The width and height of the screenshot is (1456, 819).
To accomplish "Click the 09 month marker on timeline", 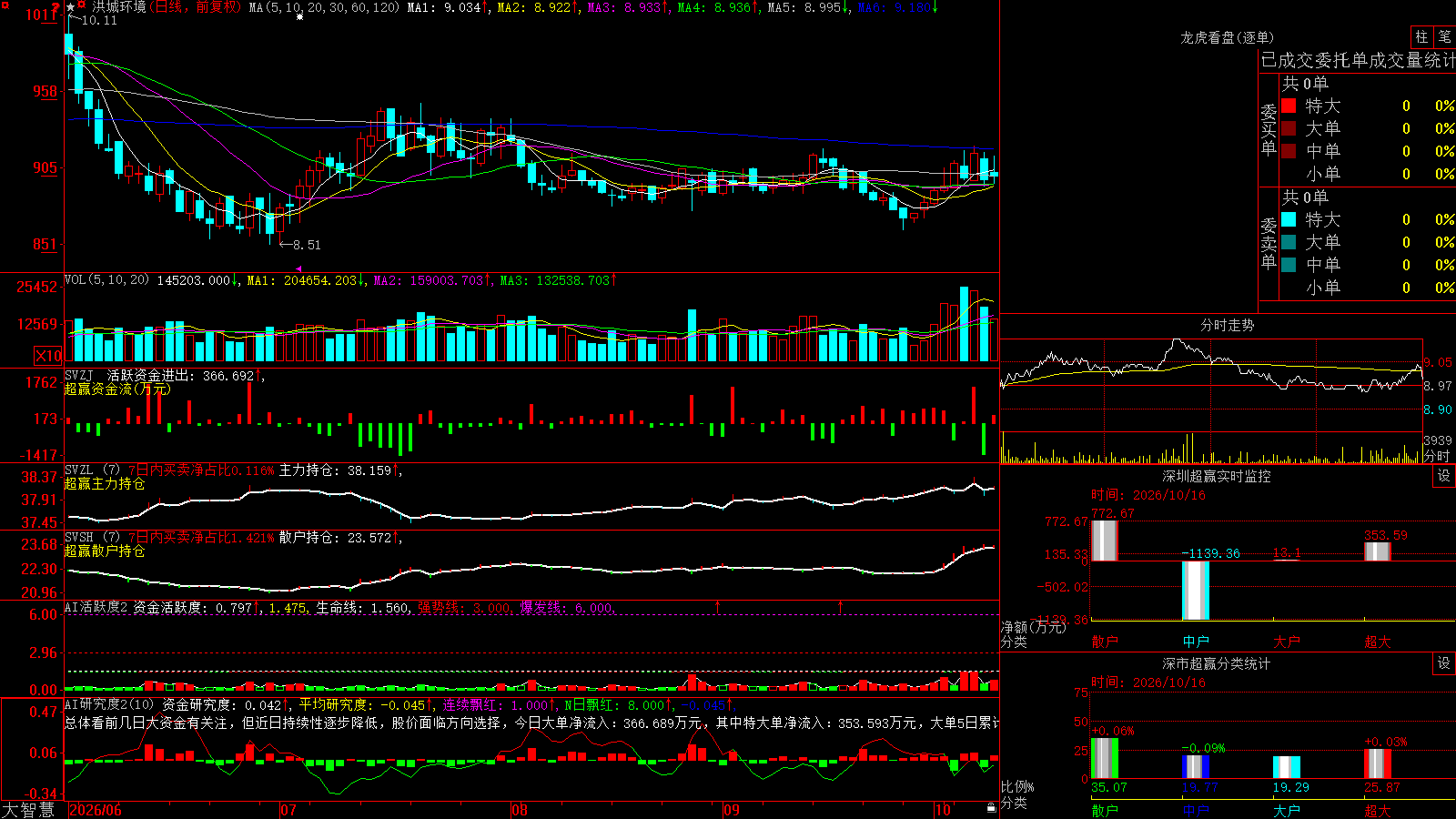I will tap(732, 810).
